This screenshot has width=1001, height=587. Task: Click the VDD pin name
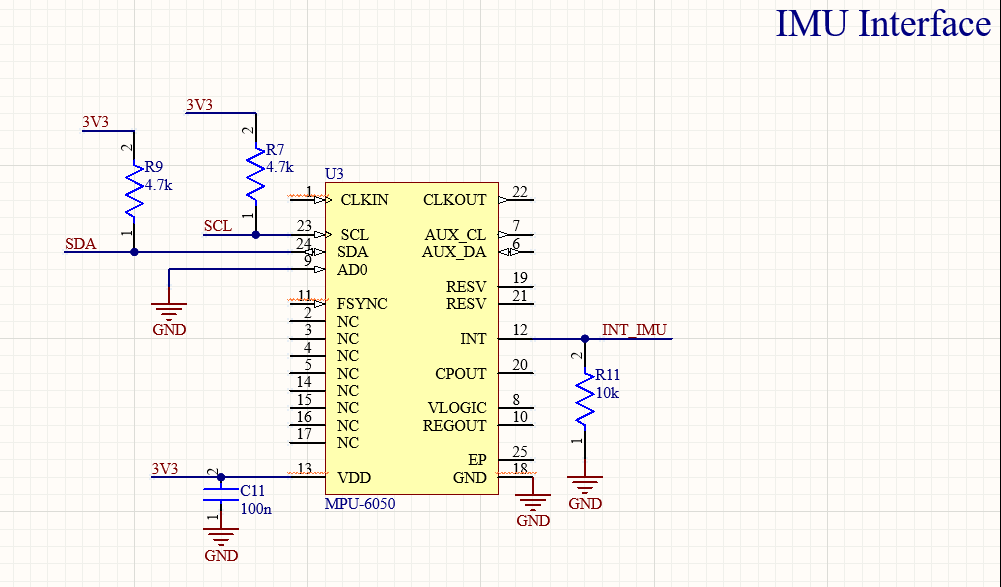(354, 478)
